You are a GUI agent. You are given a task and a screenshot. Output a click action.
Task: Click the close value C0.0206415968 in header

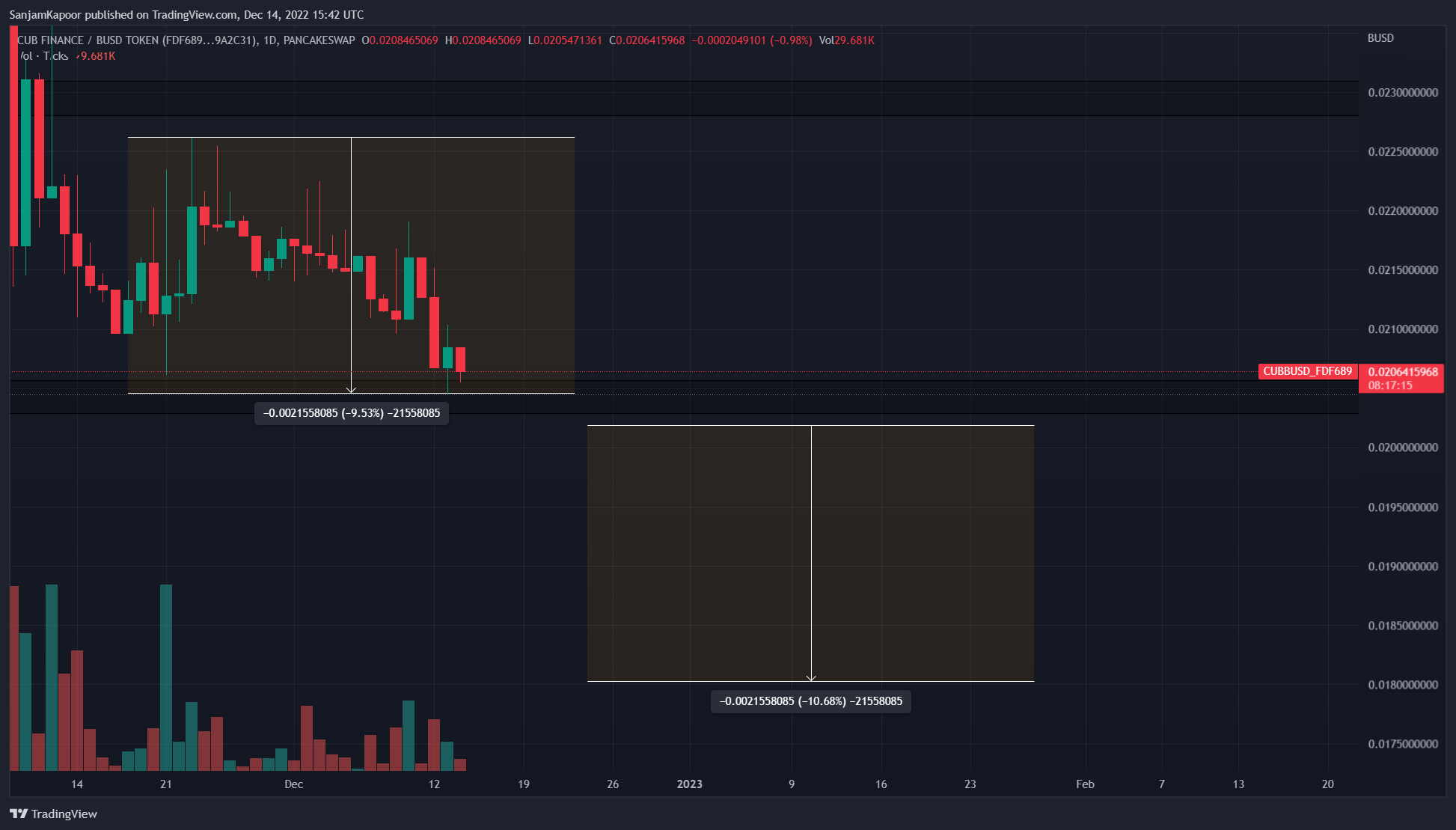647,40
